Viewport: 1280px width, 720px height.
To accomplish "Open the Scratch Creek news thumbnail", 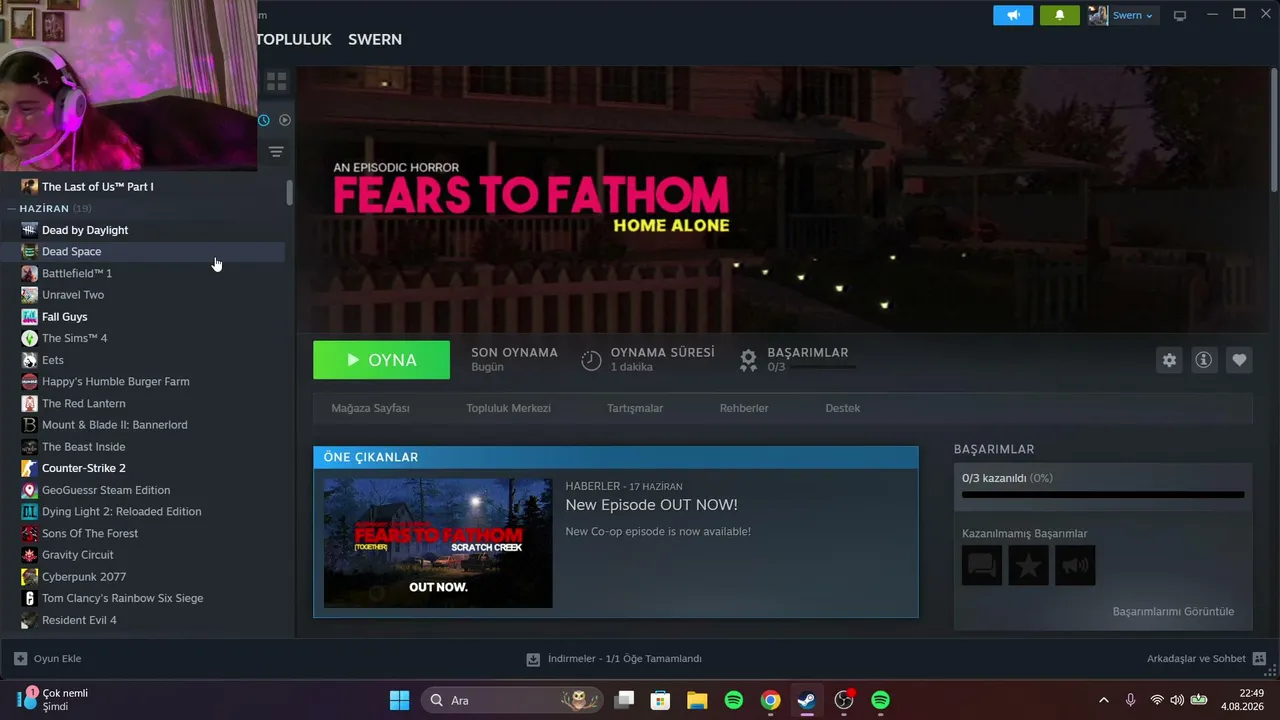I will click(438, 543).
